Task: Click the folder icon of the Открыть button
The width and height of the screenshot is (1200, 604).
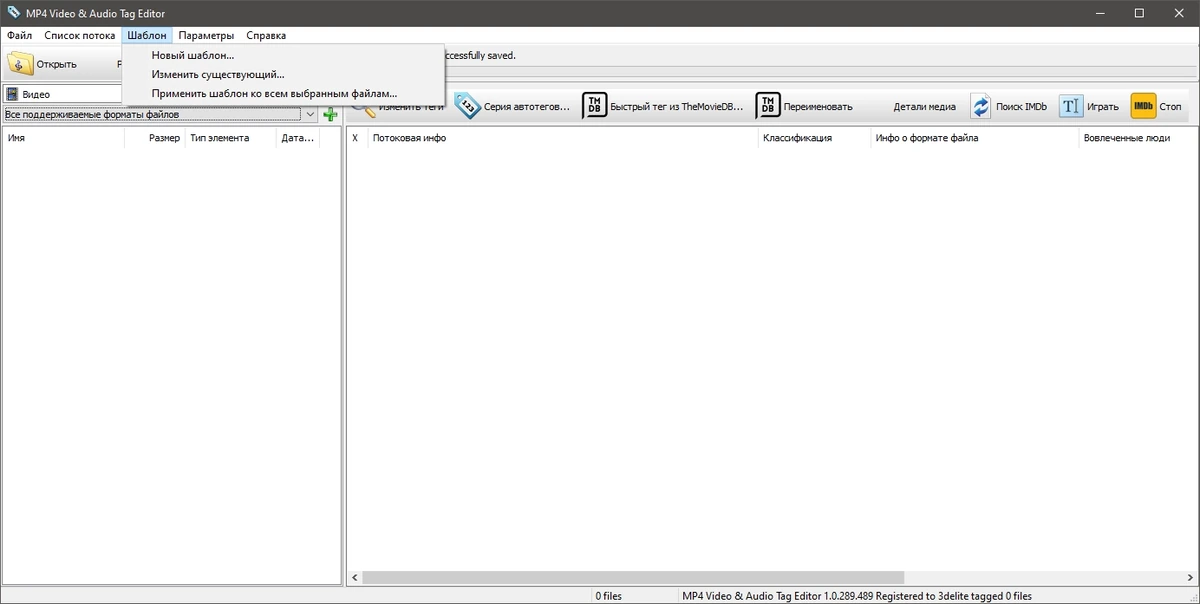Action: click(x=20, y=64)
